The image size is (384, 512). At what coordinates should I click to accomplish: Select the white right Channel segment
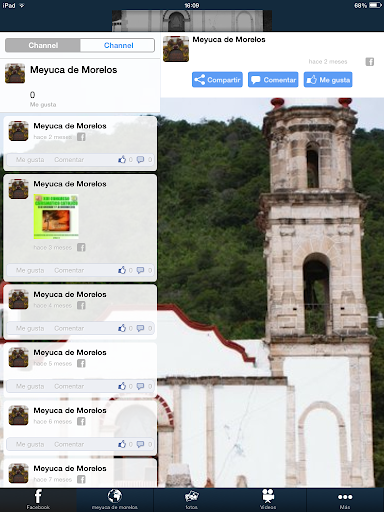coord(118,45)
